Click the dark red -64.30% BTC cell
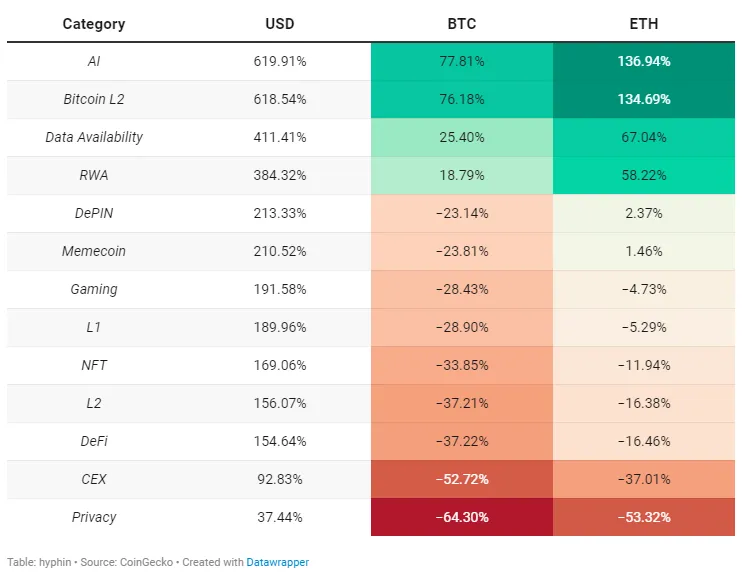The height and width of the screenshot is (573, 742). [462, 517]
